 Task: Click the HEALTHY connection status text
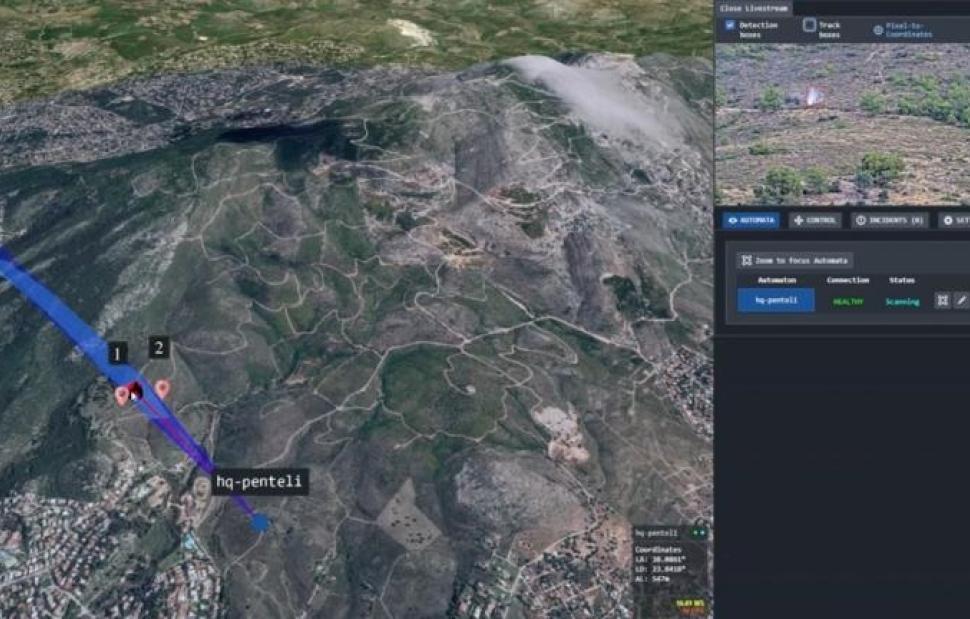coord(848,302)
